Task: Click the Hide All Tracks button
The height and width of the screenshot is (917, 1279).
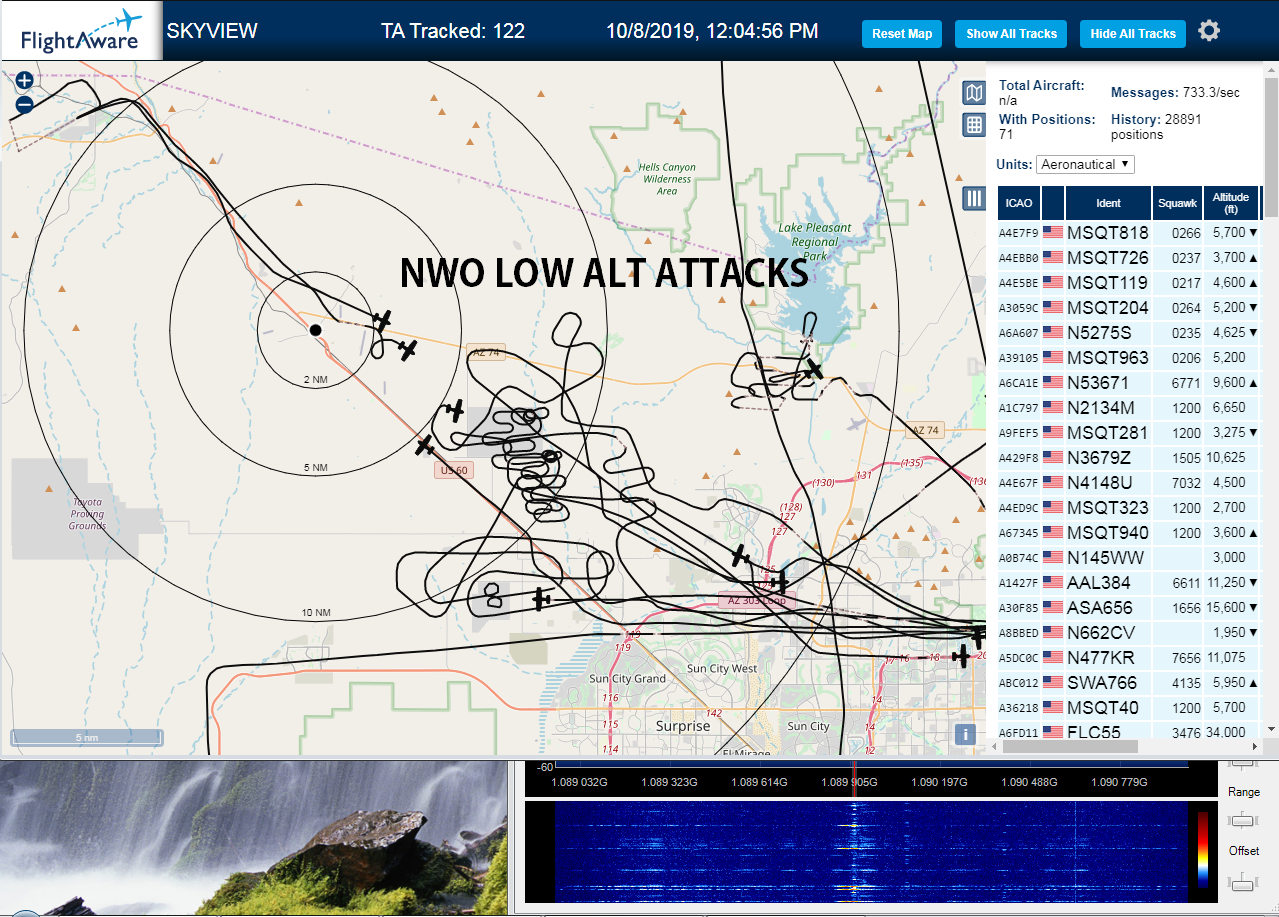Action: (1133, 34)
